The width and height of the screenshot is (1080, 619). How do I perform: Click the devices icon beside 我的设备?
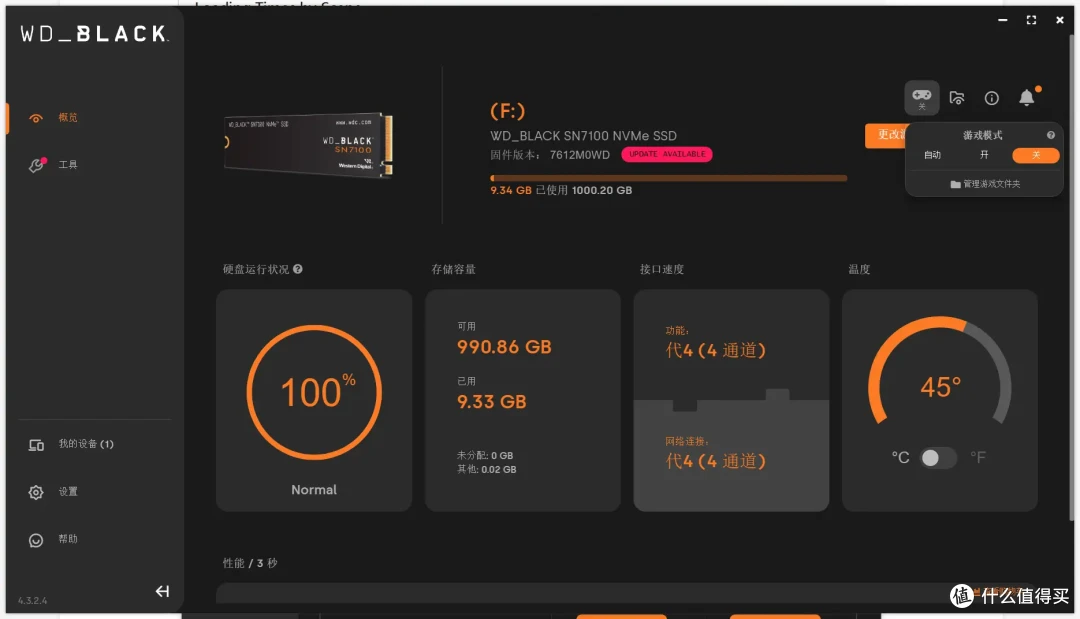(36, 445)
